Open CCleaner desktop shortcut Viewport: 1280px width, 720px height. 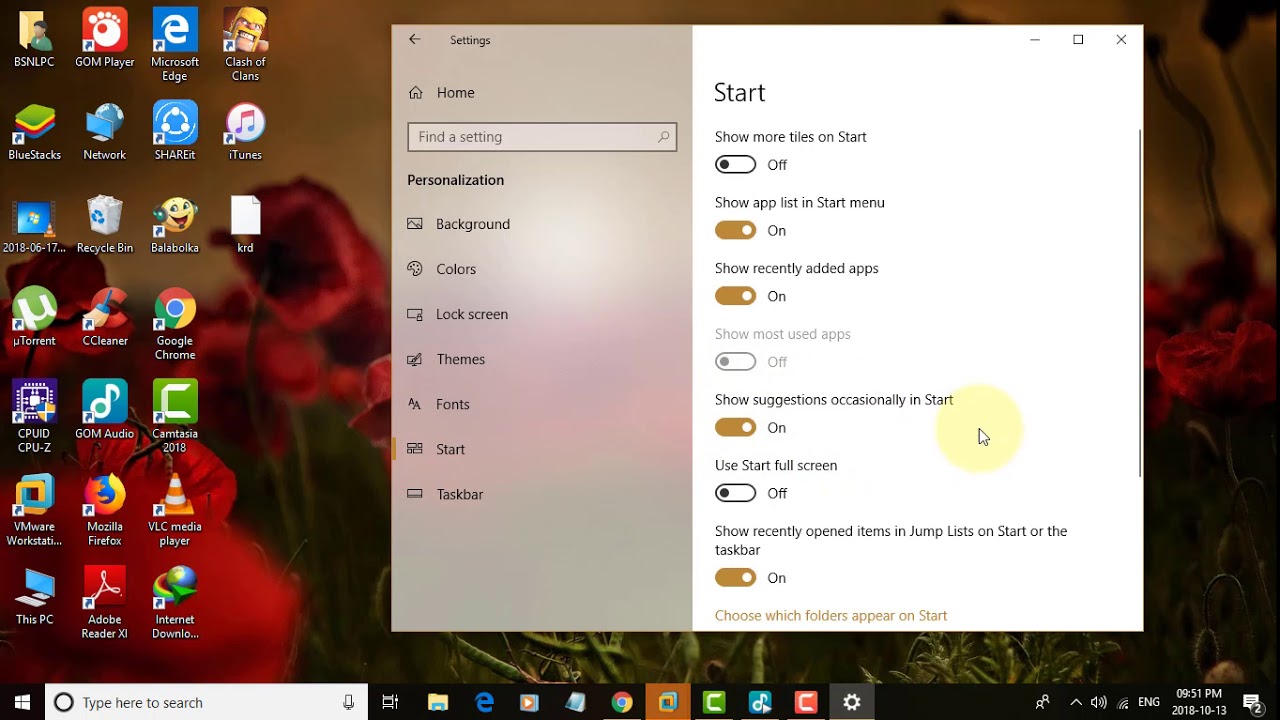point(105,317)
